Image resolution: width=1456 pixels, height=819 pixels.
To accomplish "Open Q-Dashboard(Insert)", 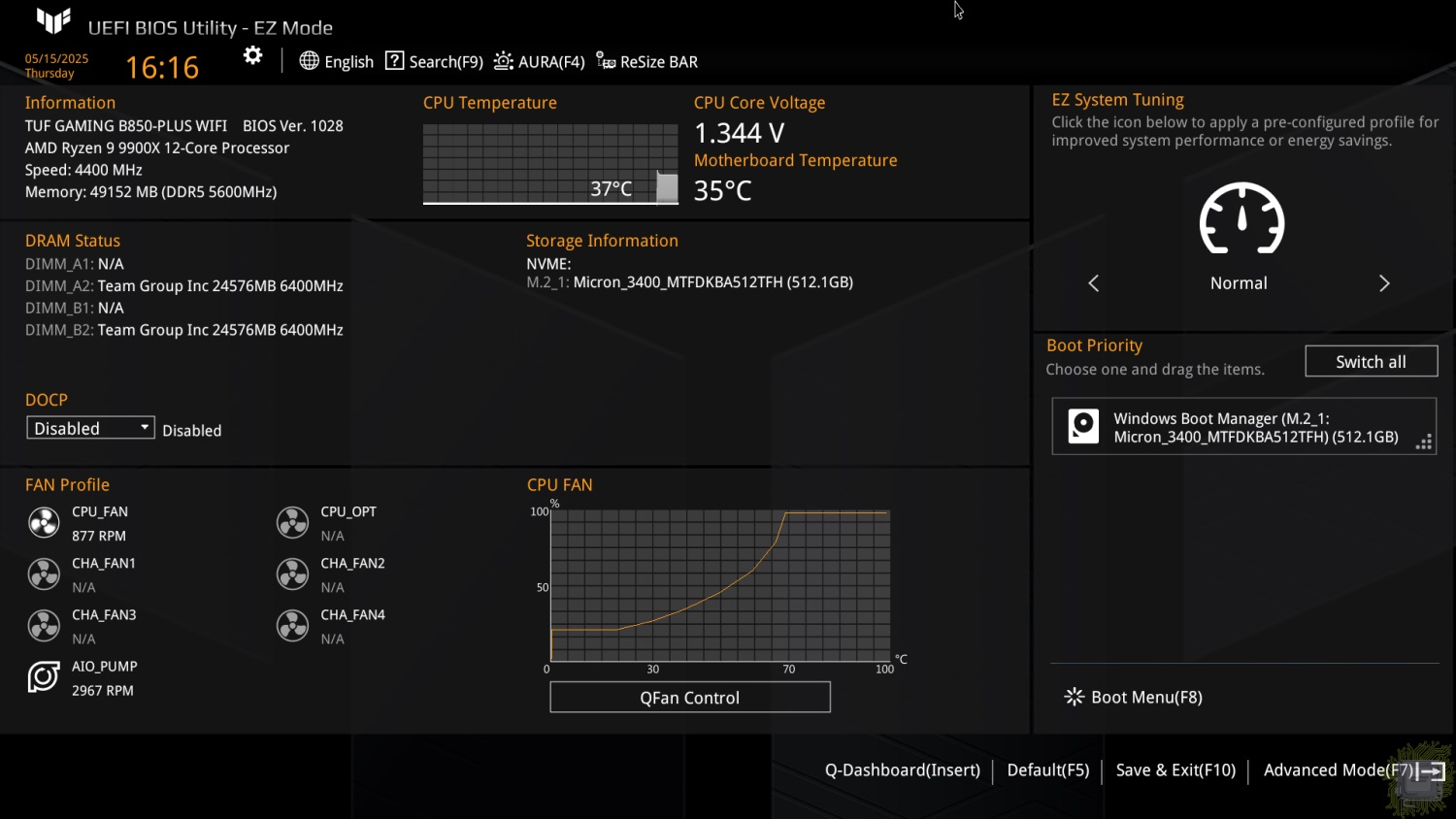I will 903,770.
